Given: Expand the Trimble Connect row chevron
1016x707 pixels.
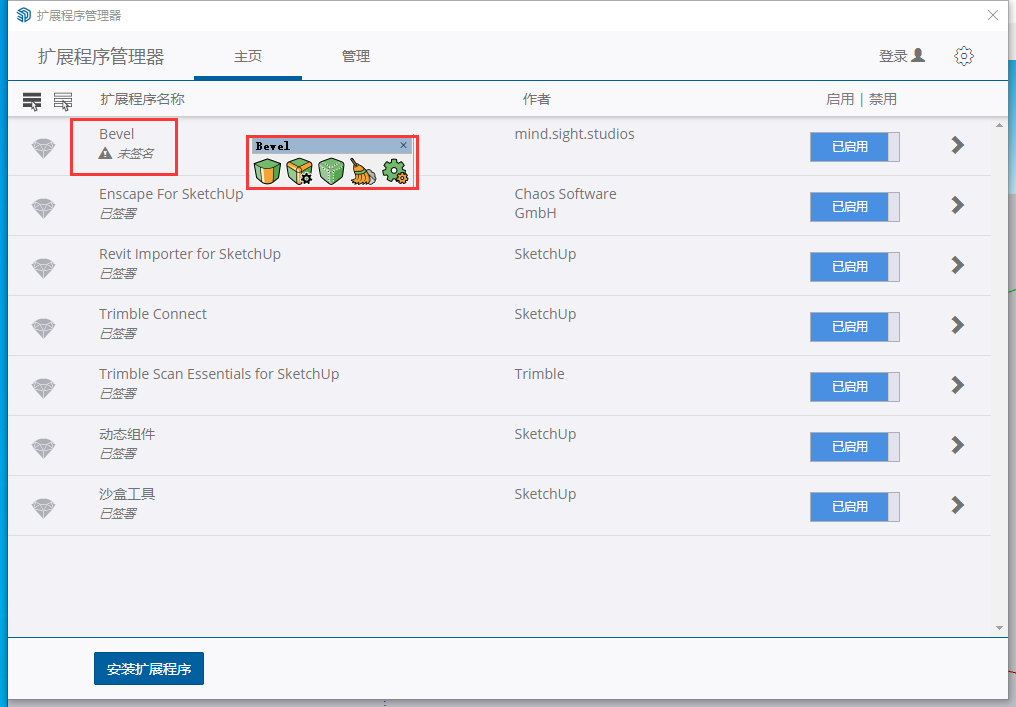Looking at the screenshot, I should [x=958, y=325].
